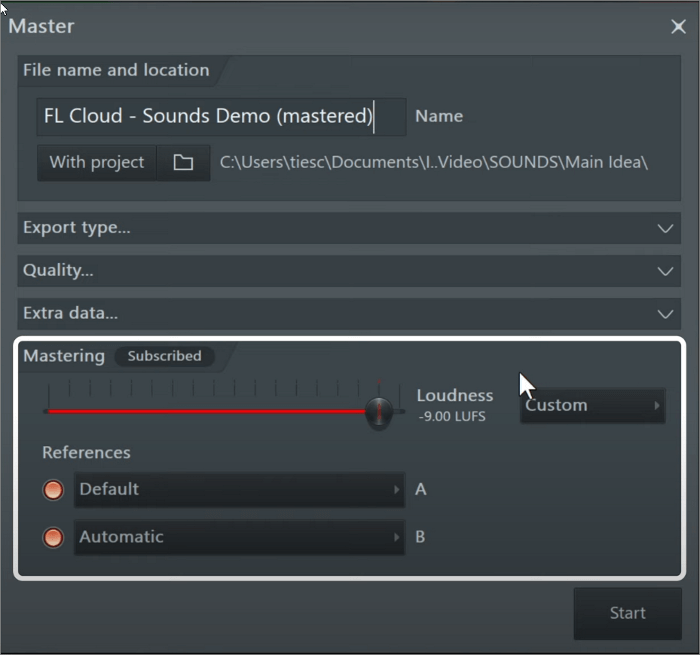Click the Mastering section header
This screenshot has width=700, height=655.
(x=64, y=356)
